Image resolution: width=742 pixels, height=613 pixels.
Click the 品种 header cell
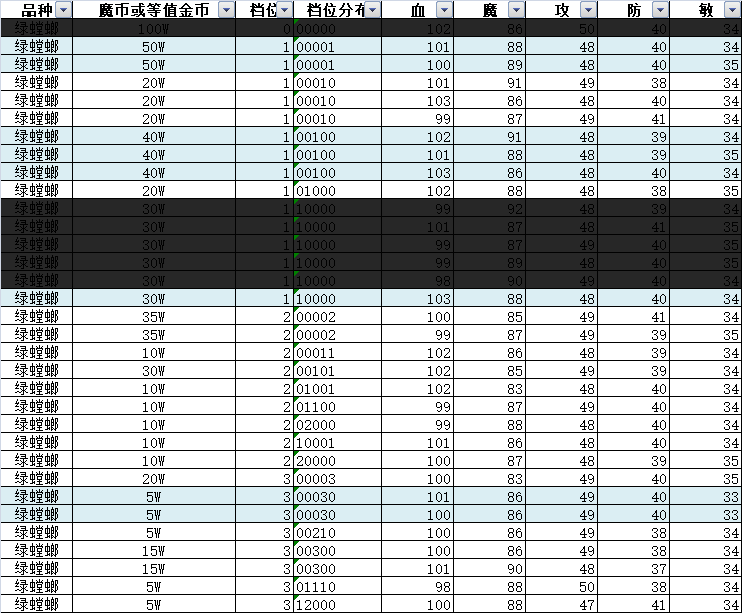pyautogui.click(x=30, y=10)
